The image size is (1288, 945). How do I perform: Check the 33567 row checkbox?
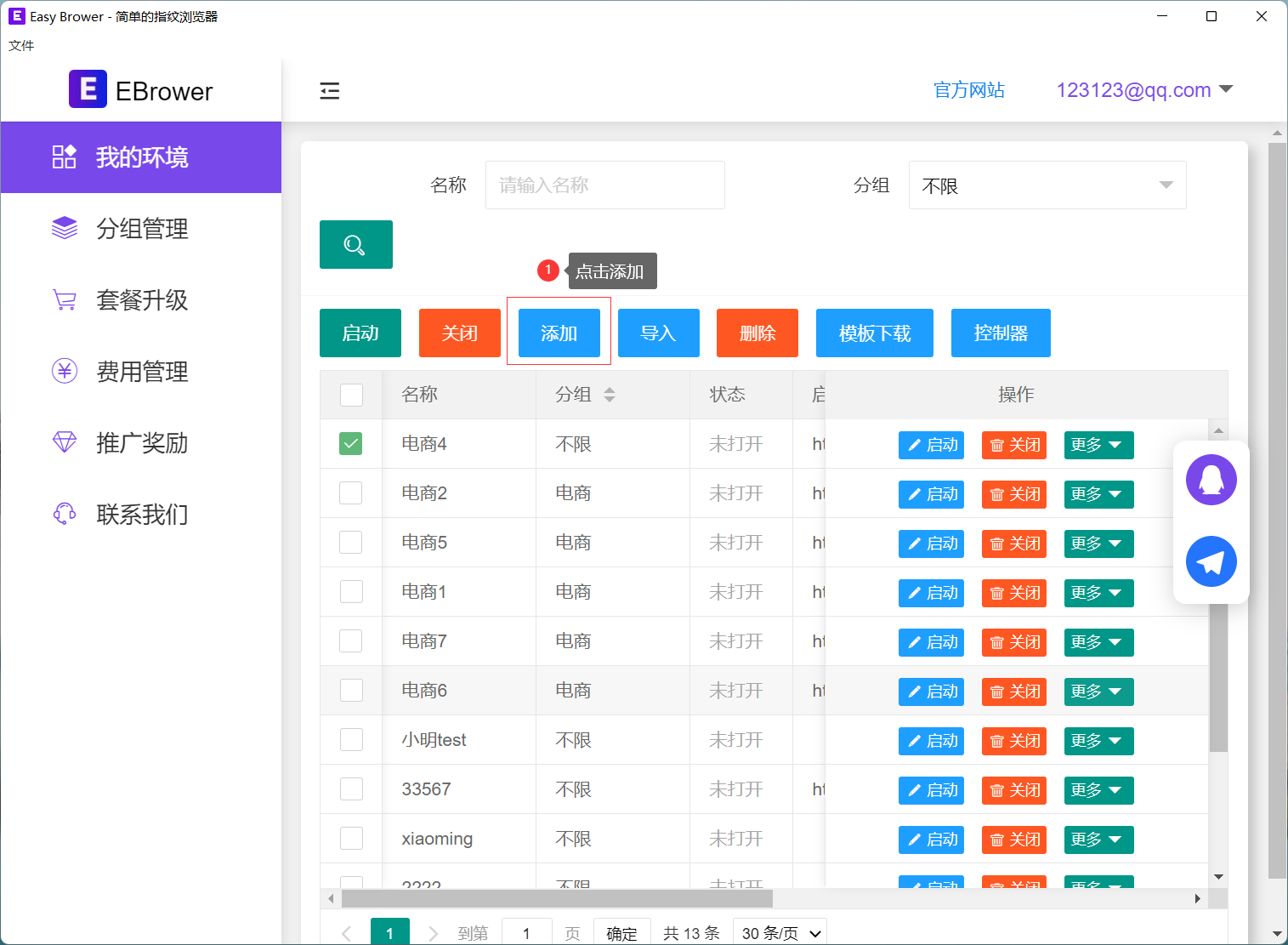click(351, 789)
